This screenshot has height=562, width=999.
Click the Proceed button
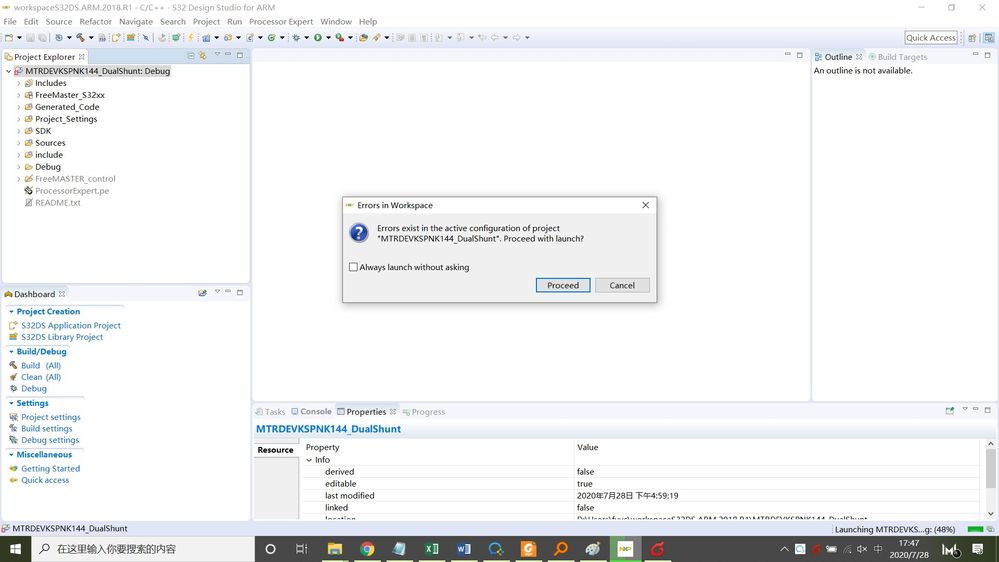coord(563,285)
